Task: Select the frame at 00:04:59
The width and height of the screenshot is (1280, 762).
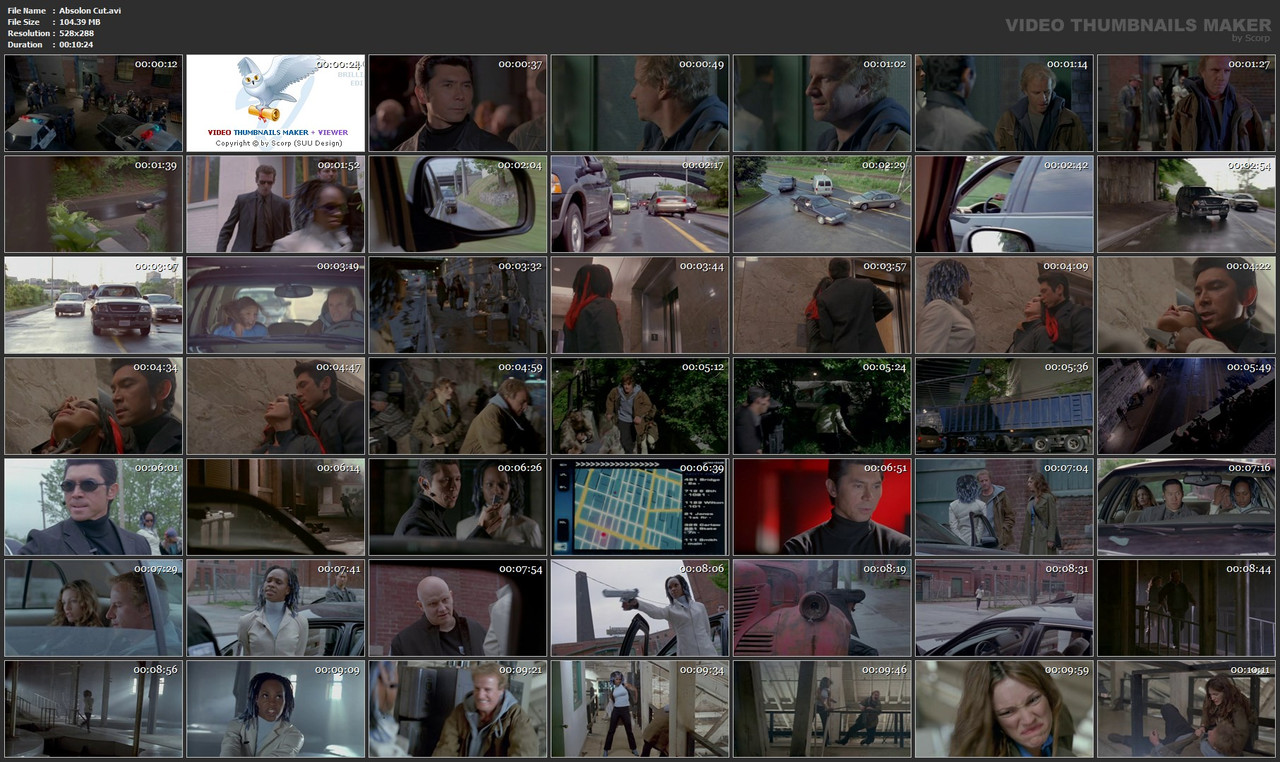Action: coord(458,406)
